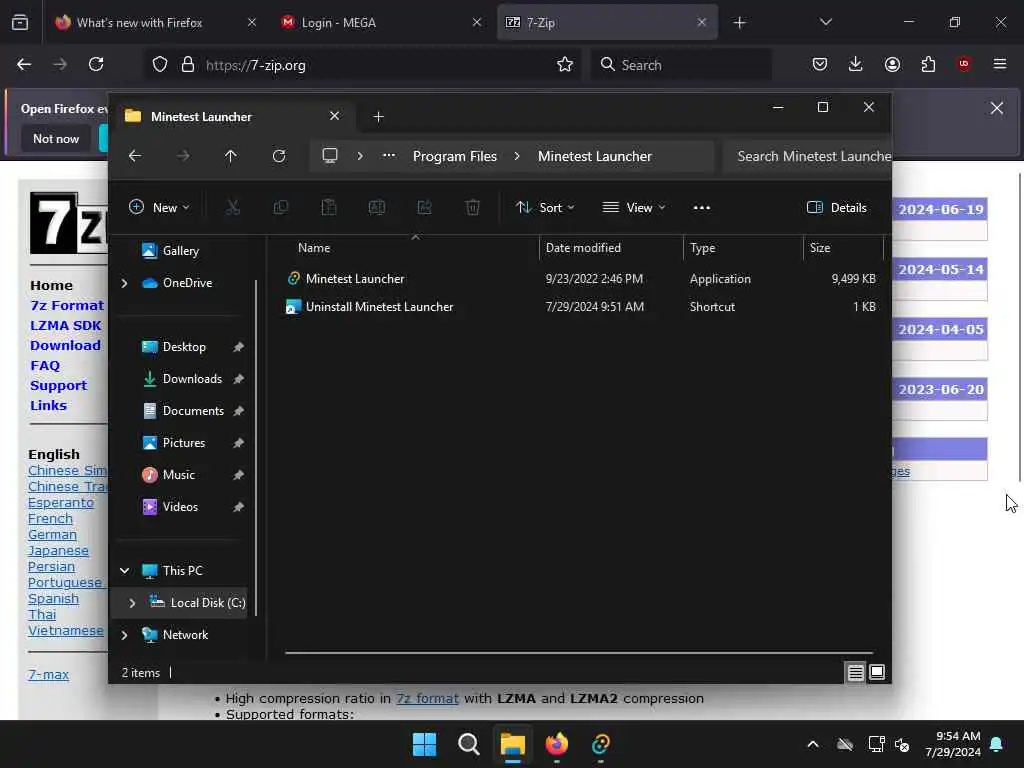Expand the OneDrive tree node
The width and height of the screenshot is (1024, 768).
click(124, 283)
